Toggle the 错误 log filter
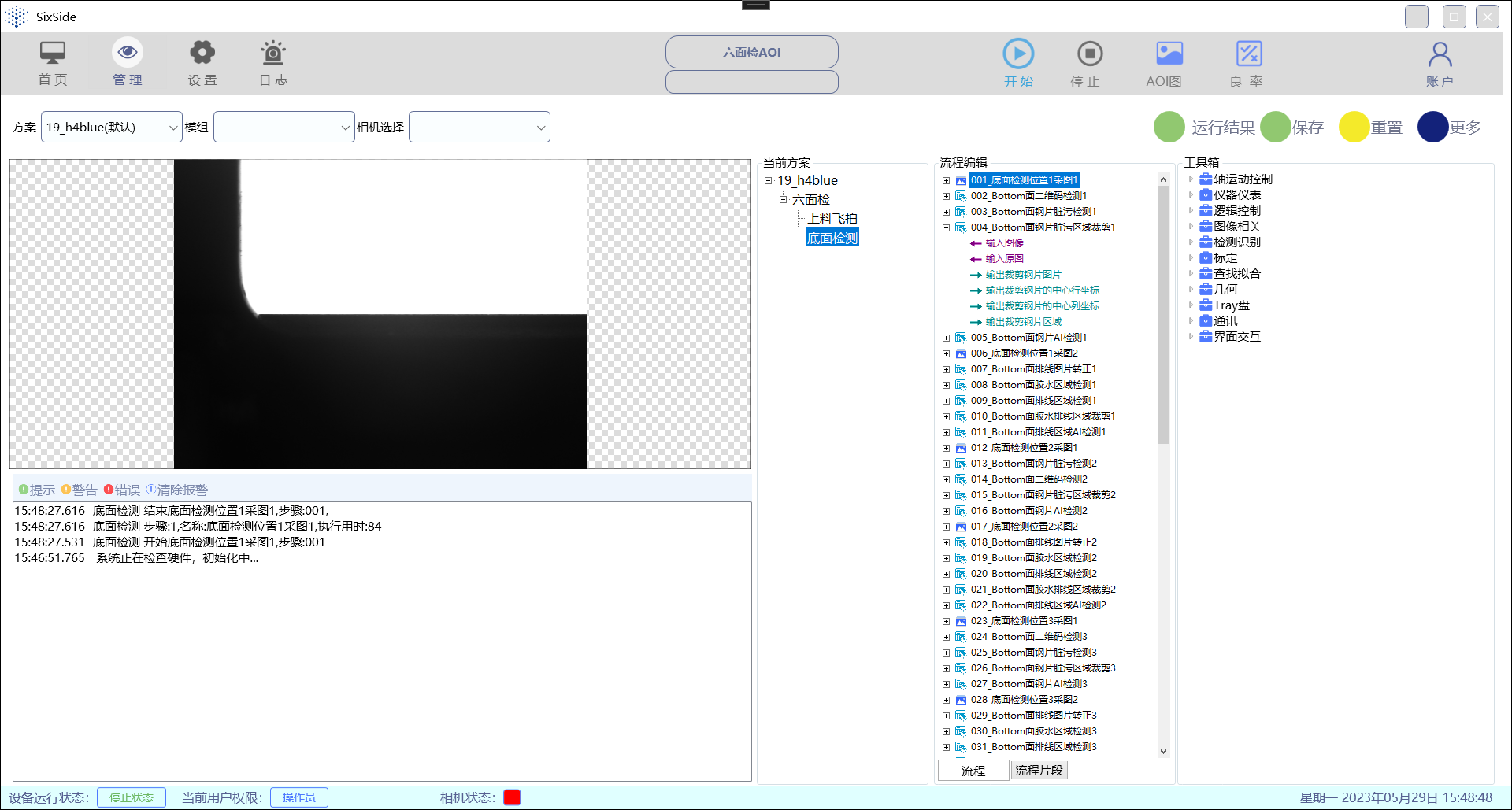 122,490
